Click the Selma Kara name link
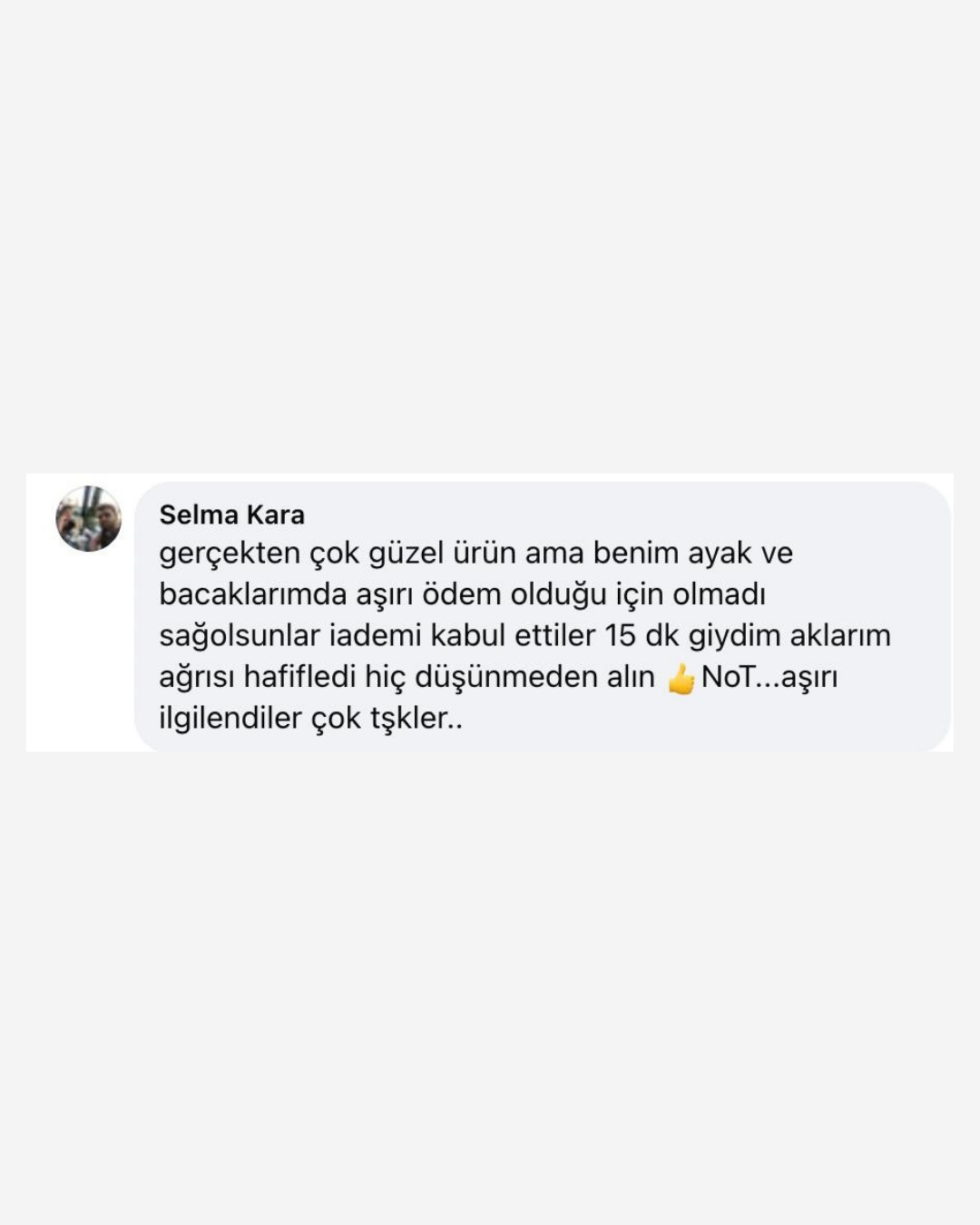The height and width of the screenshot is (1225, 980). (x=232, y=514)
